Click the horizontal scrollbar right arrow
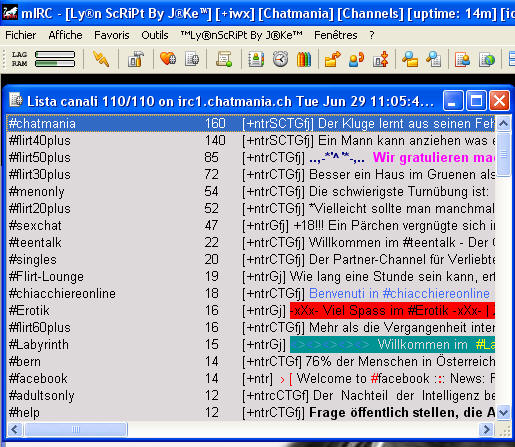The height and width of the screenshot is (447, 515). pos(486,429)
